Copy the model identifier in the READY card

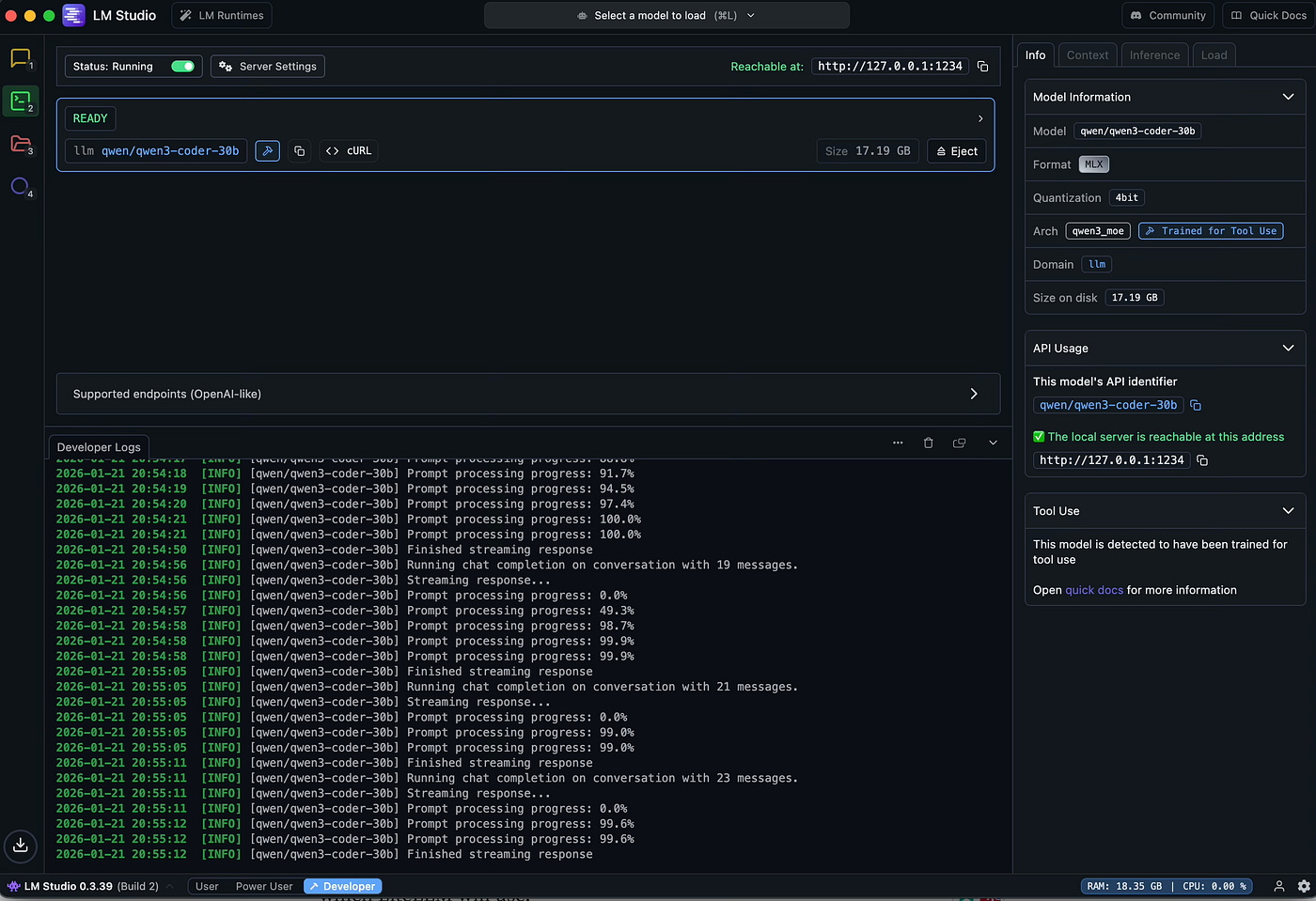pyautogui.click(x=300, y=150)
